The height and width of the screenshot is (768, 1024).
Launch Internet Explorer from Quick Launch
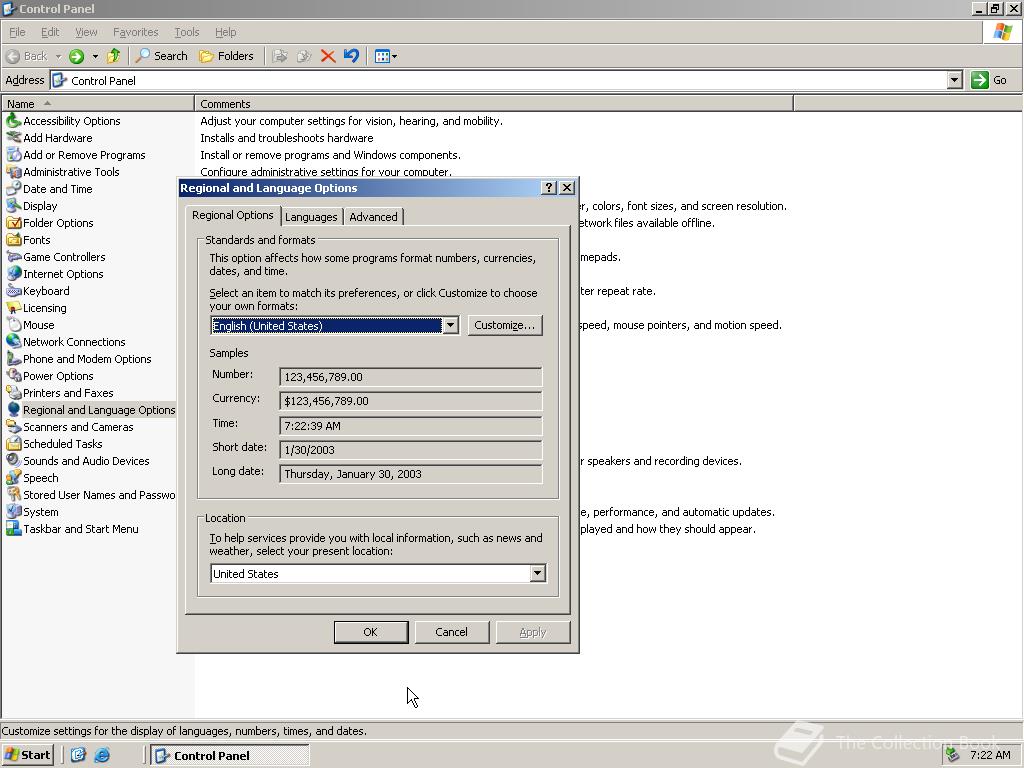(102, 756)
